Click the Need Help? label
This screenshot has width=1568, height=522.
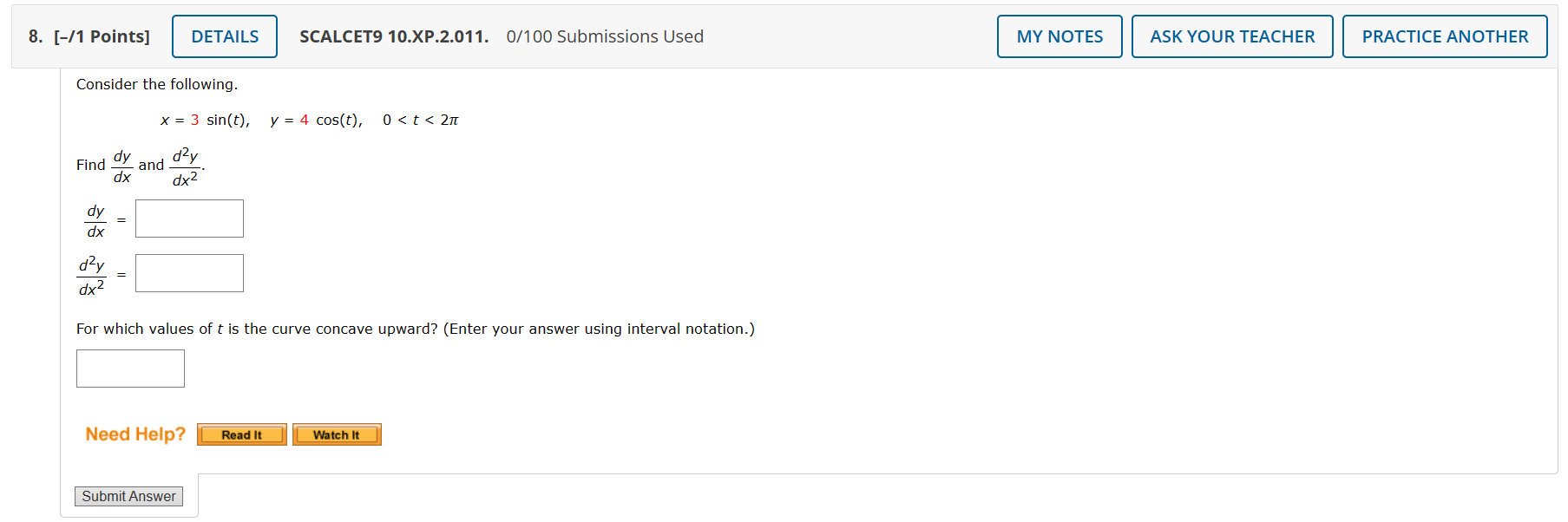click(134, 434)
